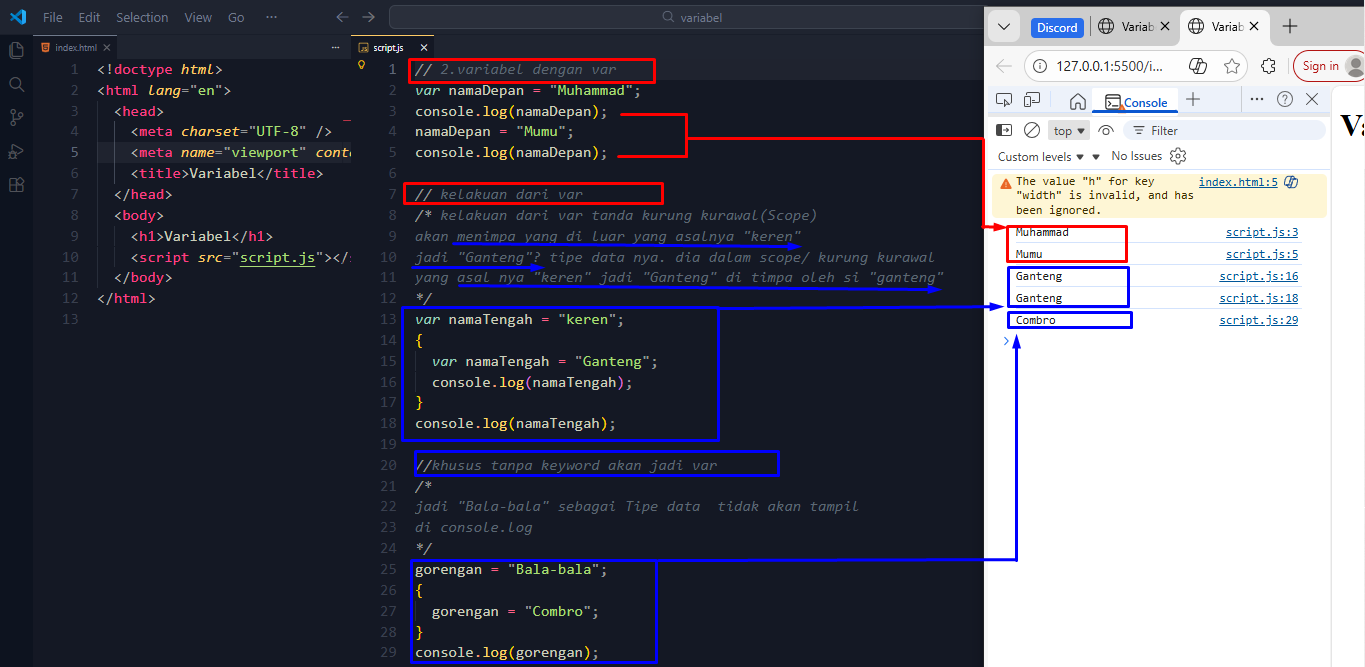The width and height of the screenshot is (1365, 667).
Task: Open browser tab search chevron
Action: 1004,27
